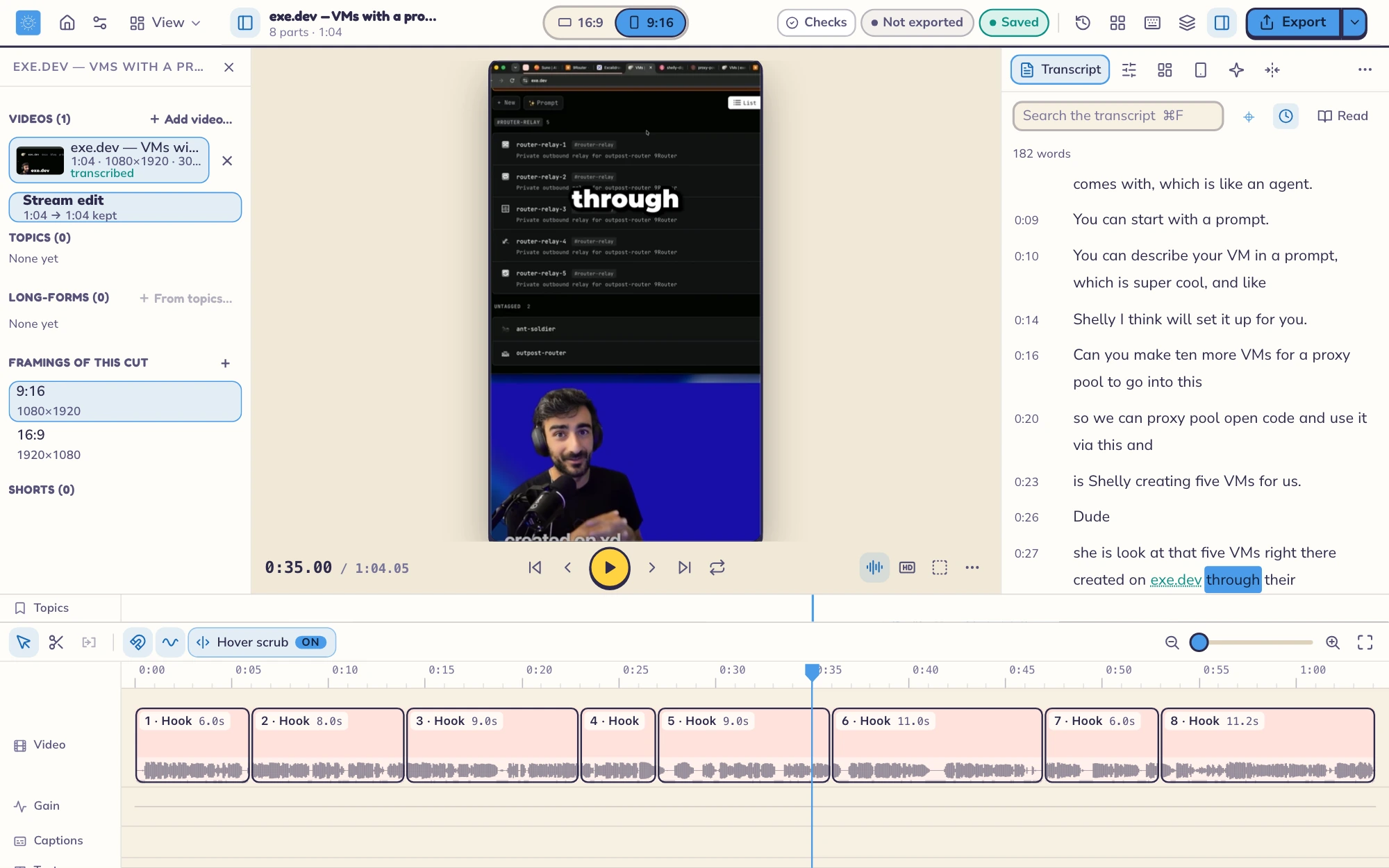1389x868 pixels.
Task: Toggle the right sidebar panel icon
Action: tap(1222, 23)
